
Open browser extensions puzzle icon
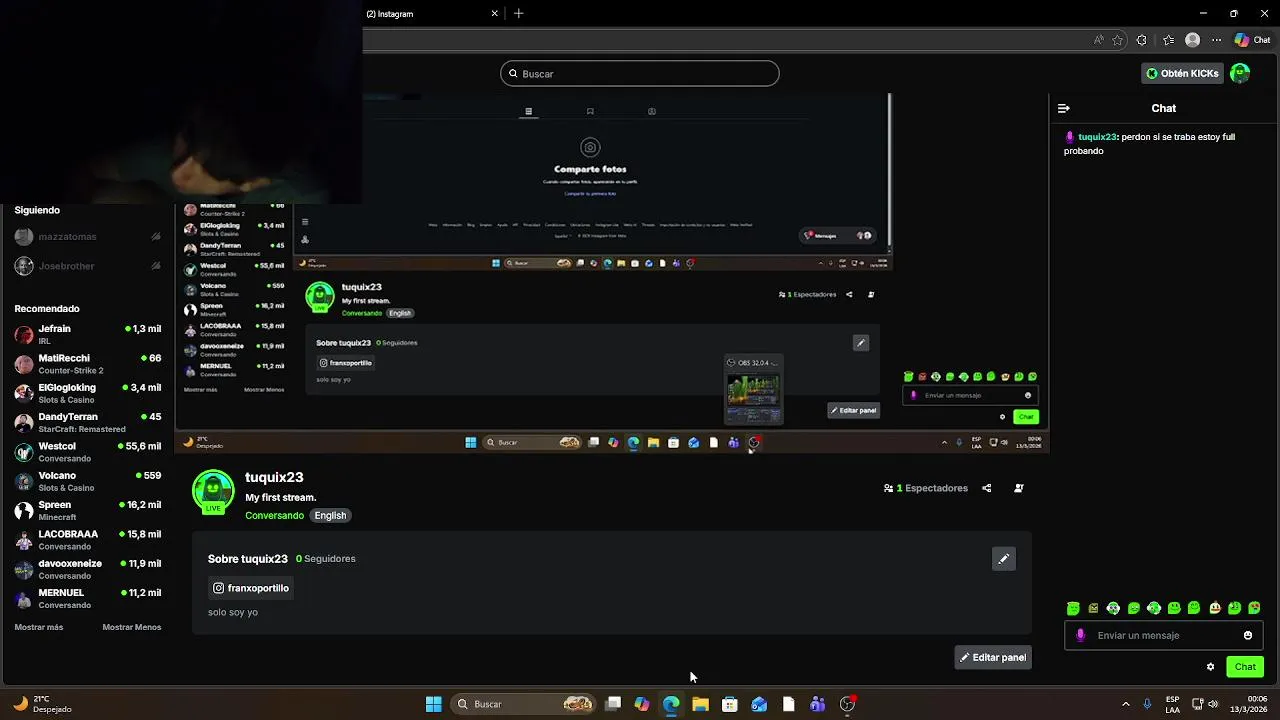[x=1142, y=40]
